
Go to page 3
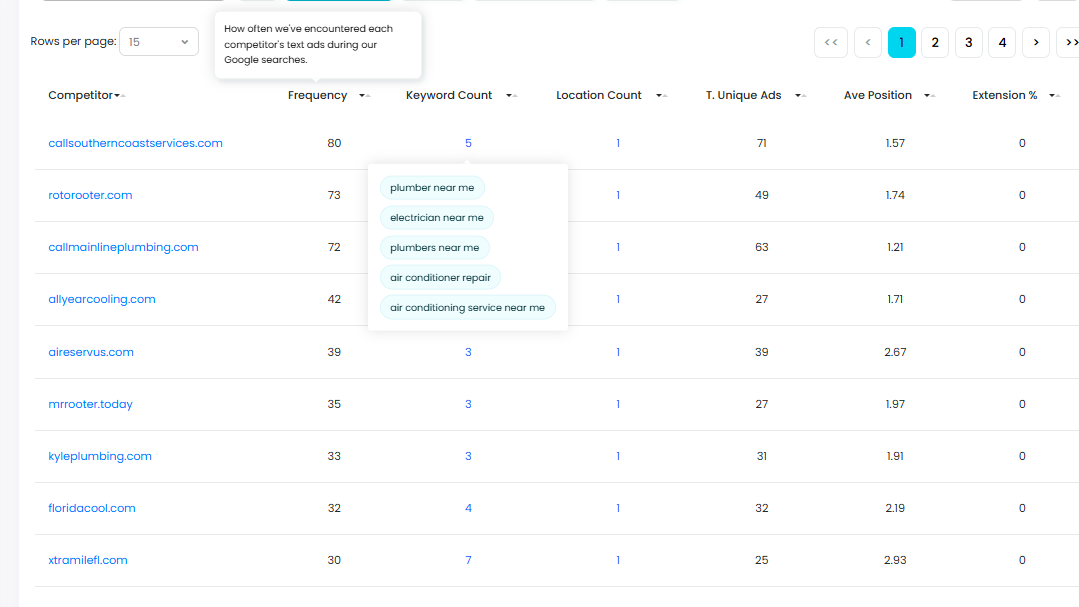pyautogui.click(x=969, y=43)
